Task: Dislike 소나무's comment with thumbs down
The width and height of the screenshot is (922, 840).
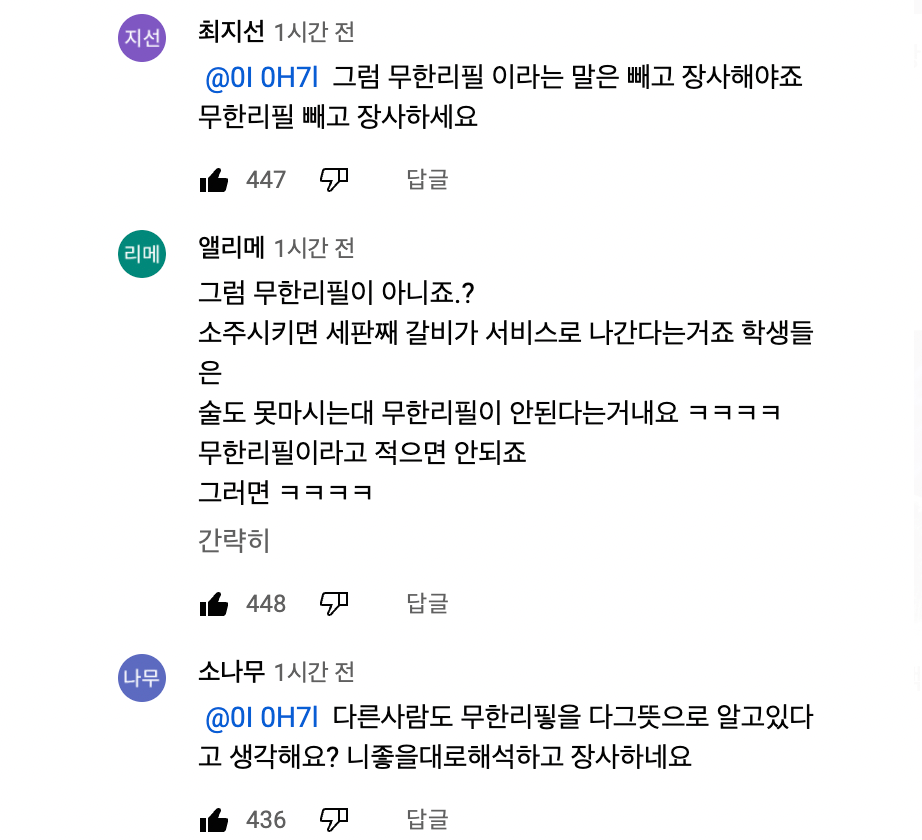Action: tap(334, 820)
